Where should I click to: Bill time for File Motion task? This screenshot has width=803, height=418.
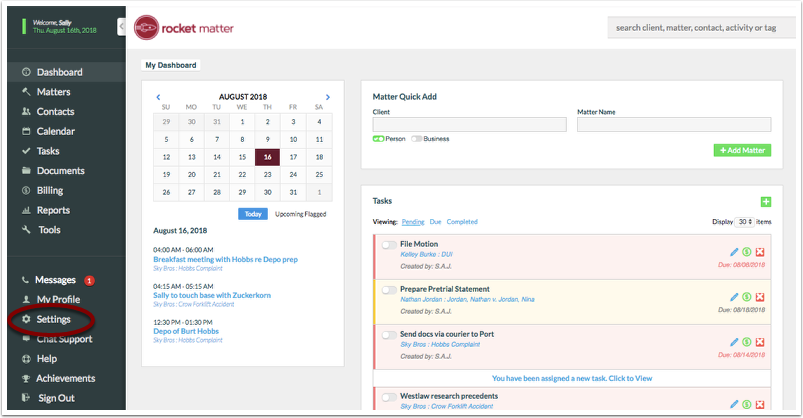[747, 252]
